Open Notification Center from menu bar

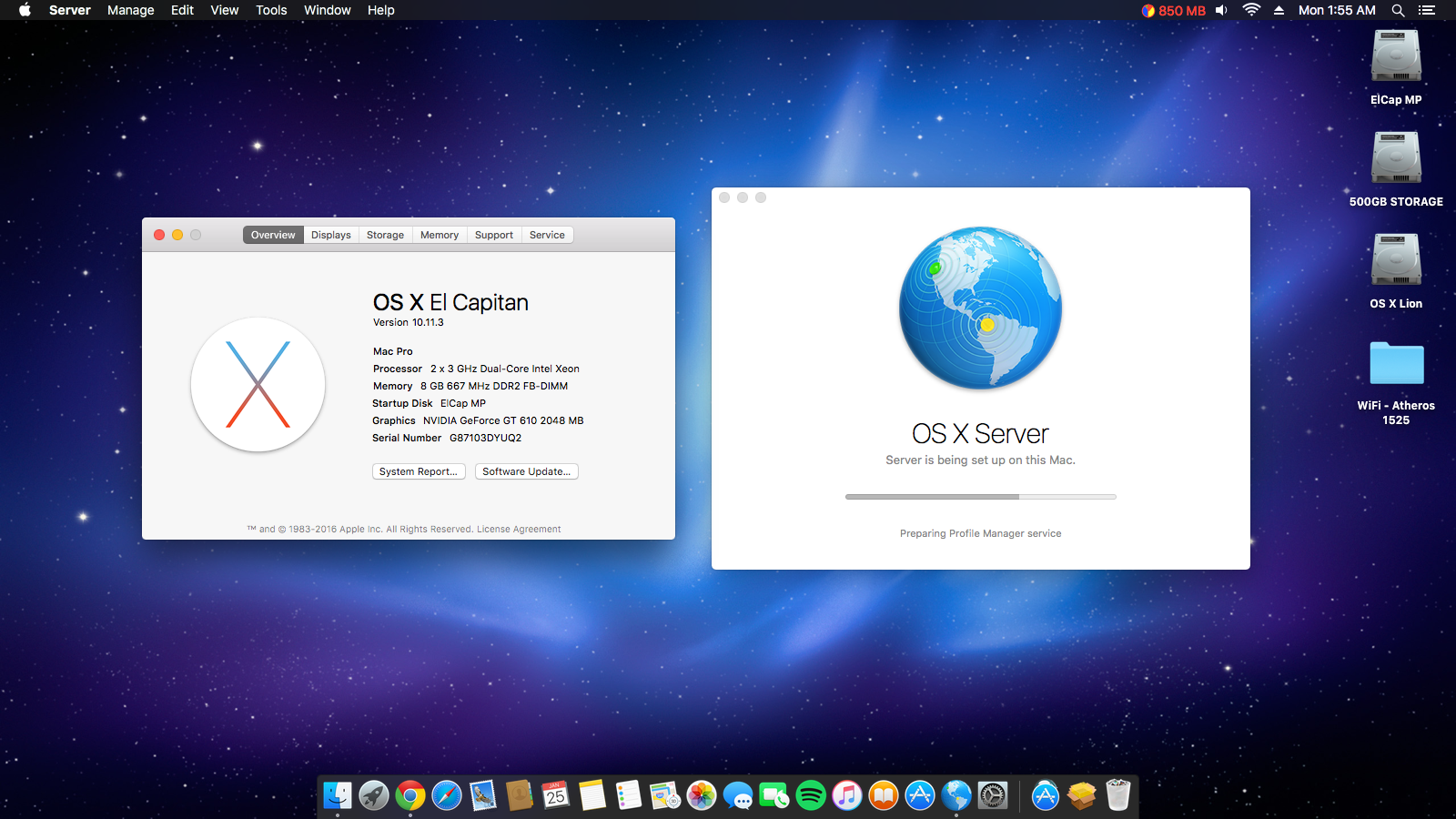[x=1426, y=10]
